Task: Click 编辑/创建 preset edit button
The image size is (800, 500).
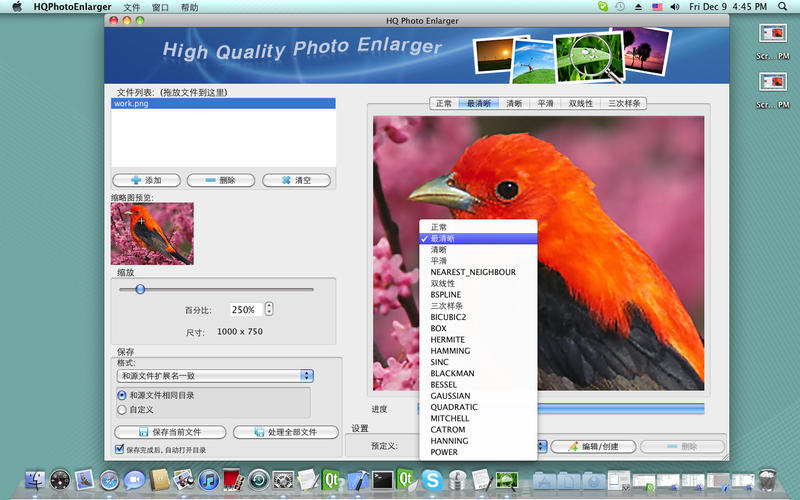Action: tap(593, 447)
